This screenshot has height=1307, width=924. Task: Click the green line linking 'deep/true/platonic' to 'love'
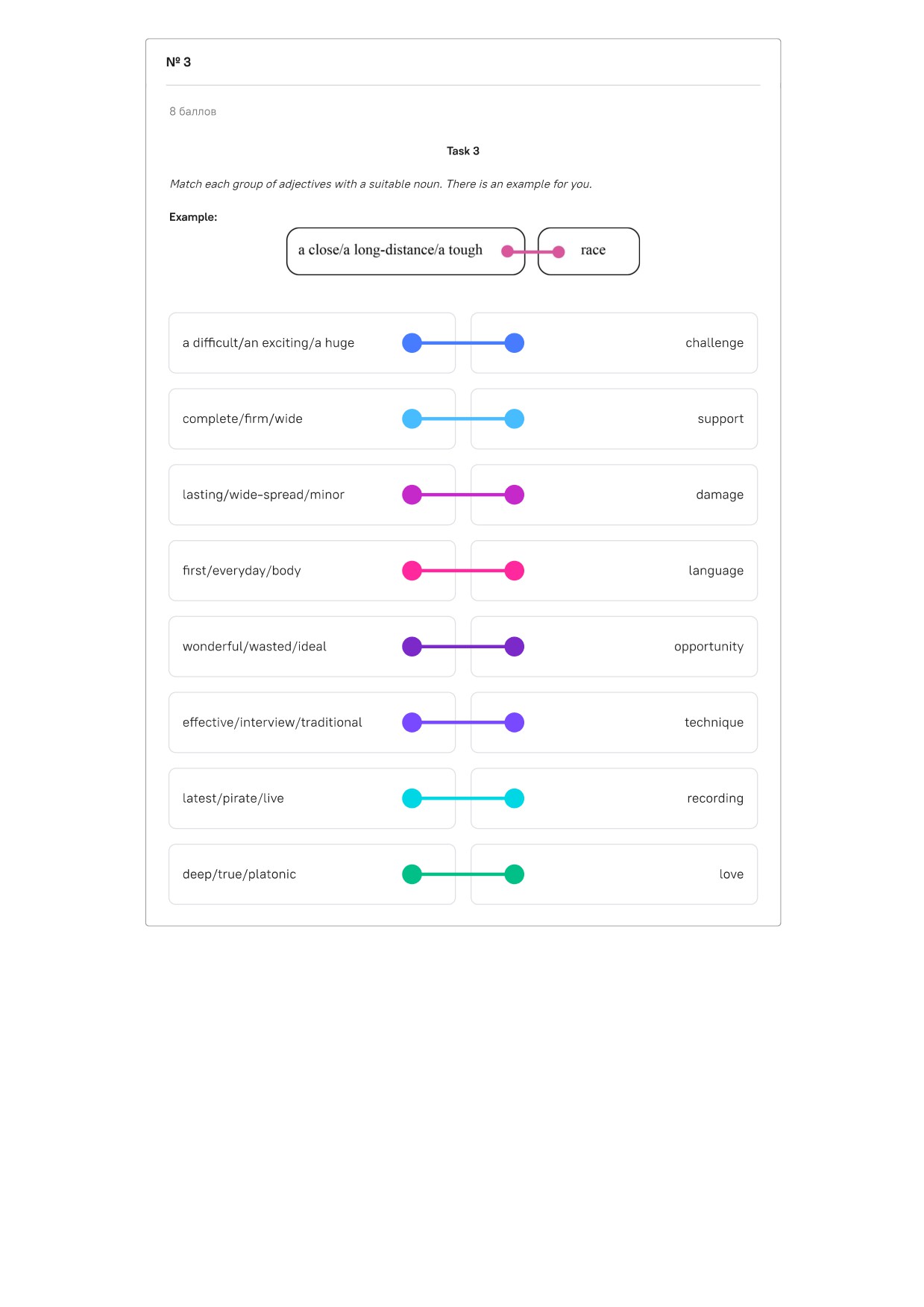[x=463, y=874]
